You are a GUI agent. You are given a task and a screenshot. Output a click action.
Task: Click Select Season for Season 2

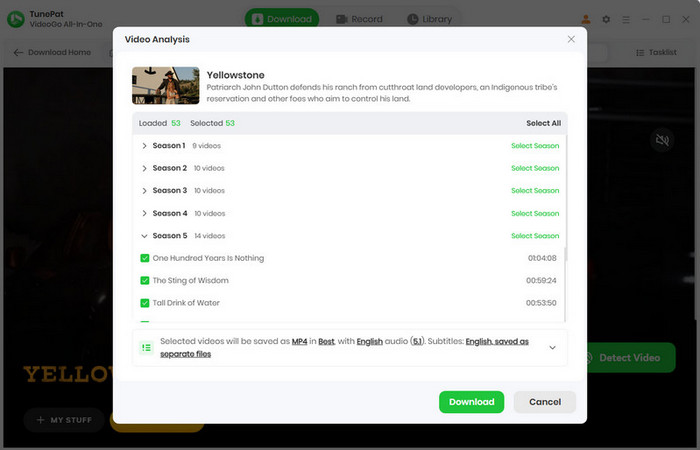pos(535,168)
